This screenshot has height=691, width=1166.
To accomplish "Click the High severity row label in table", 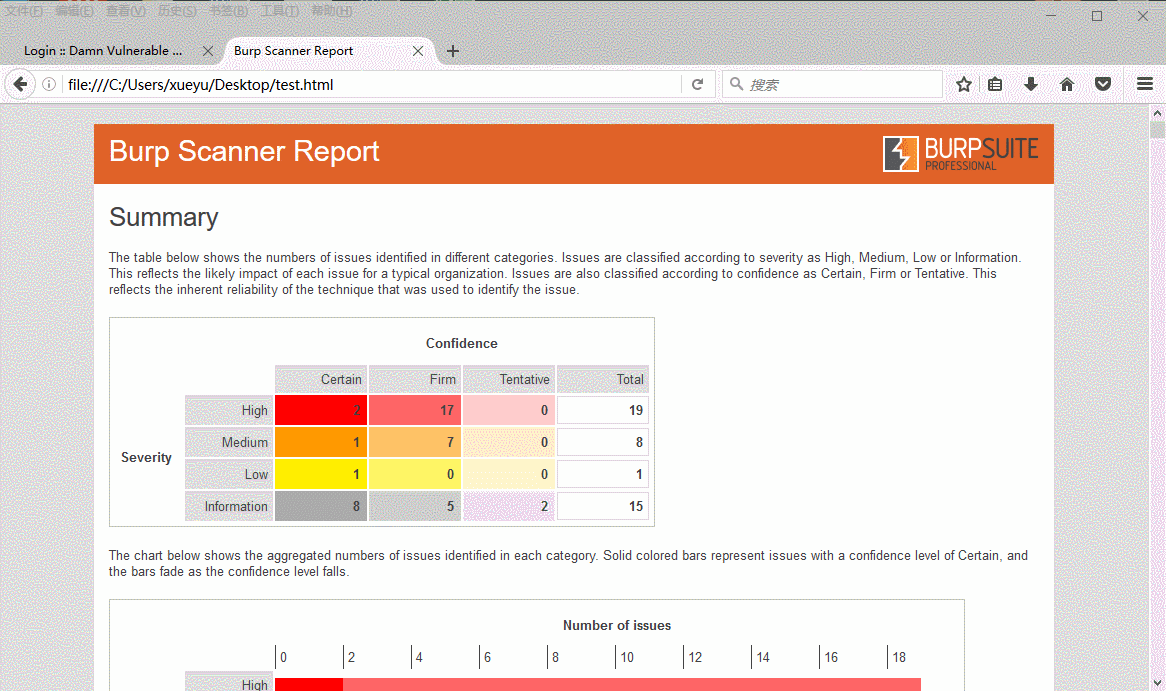I will 228,410.
